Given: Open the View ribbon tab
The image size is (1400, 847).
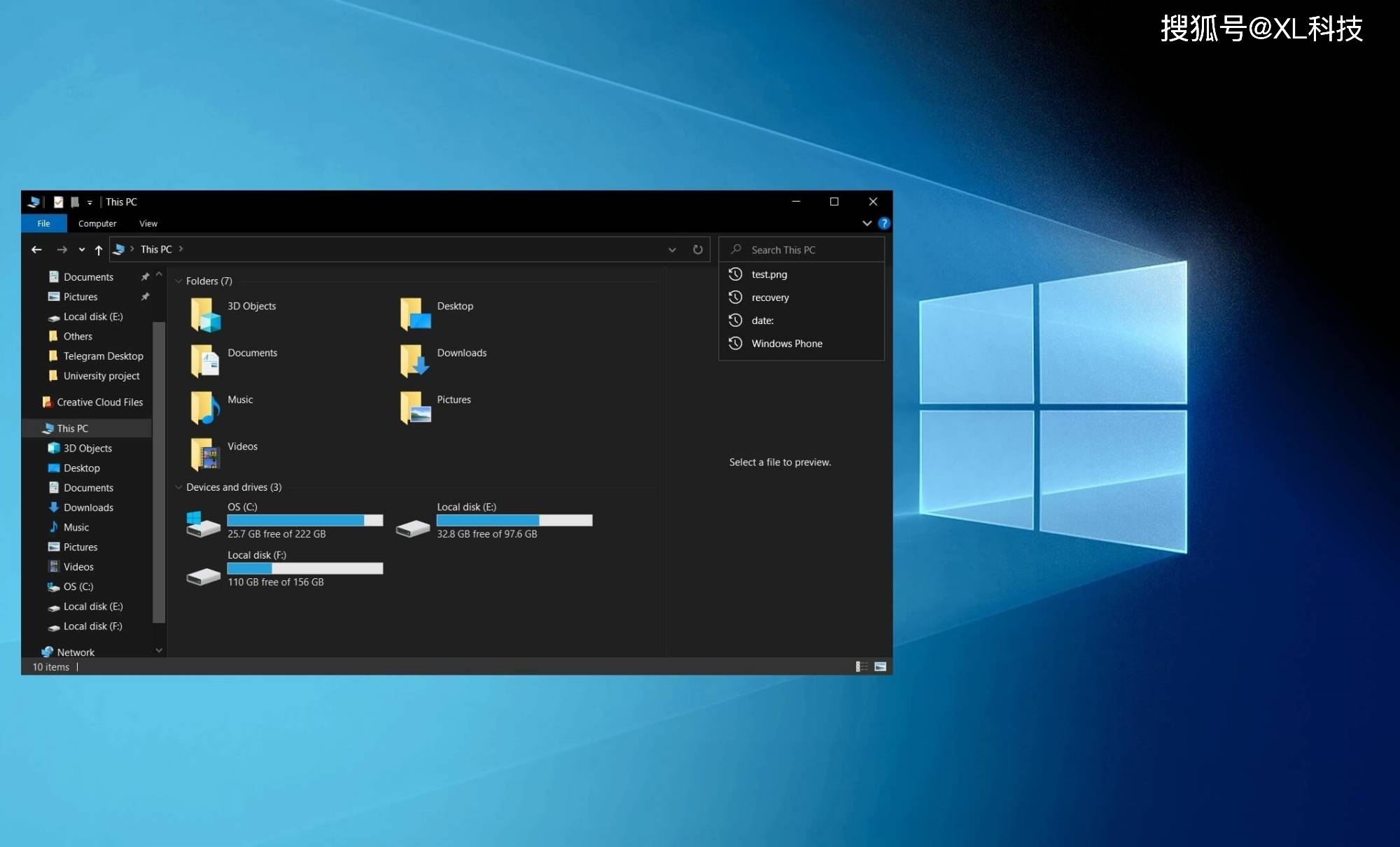Looking at the screenshot, I should (148, 223).
